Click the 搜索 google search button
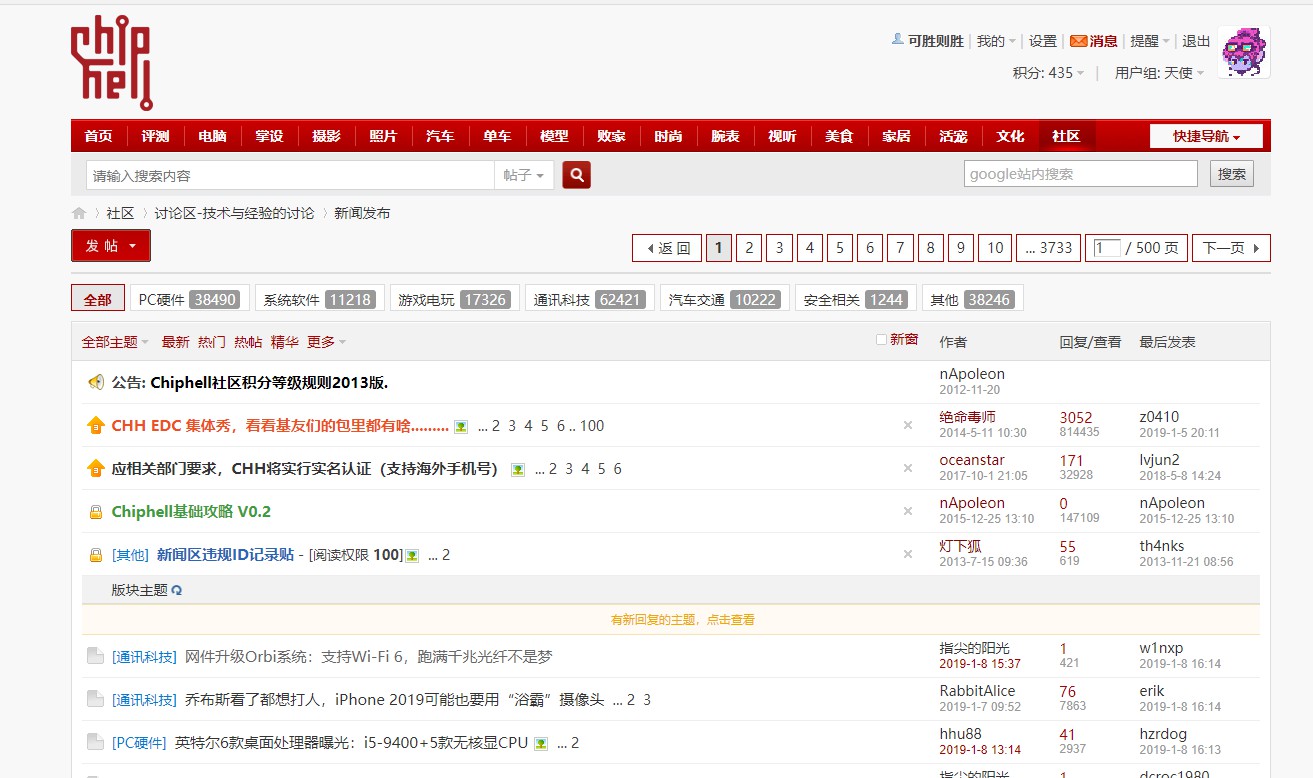Image resolution: width=1313 pixels, height=778 pixels. click(1232, 174)
